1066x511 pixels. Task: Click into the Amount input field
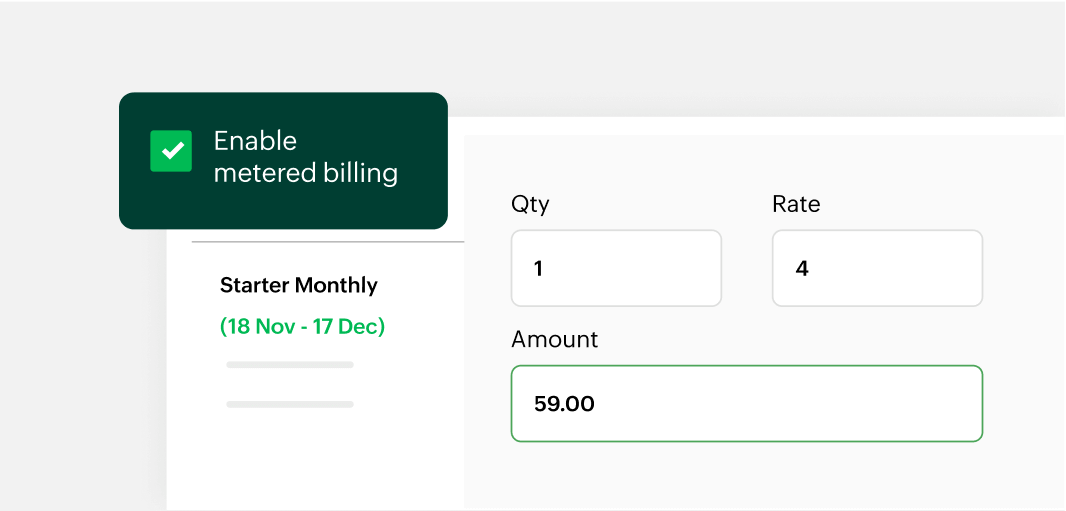(746, 404)
